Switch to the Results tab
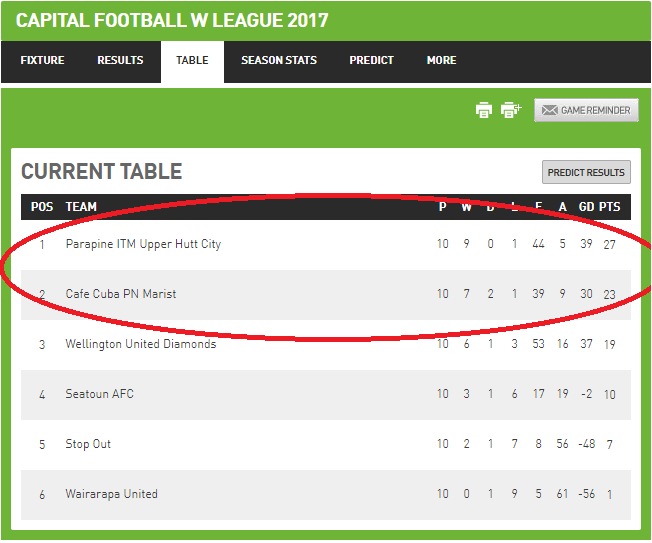Image resolution: width=652 pixels, height=543 pixels. (120, 60)
